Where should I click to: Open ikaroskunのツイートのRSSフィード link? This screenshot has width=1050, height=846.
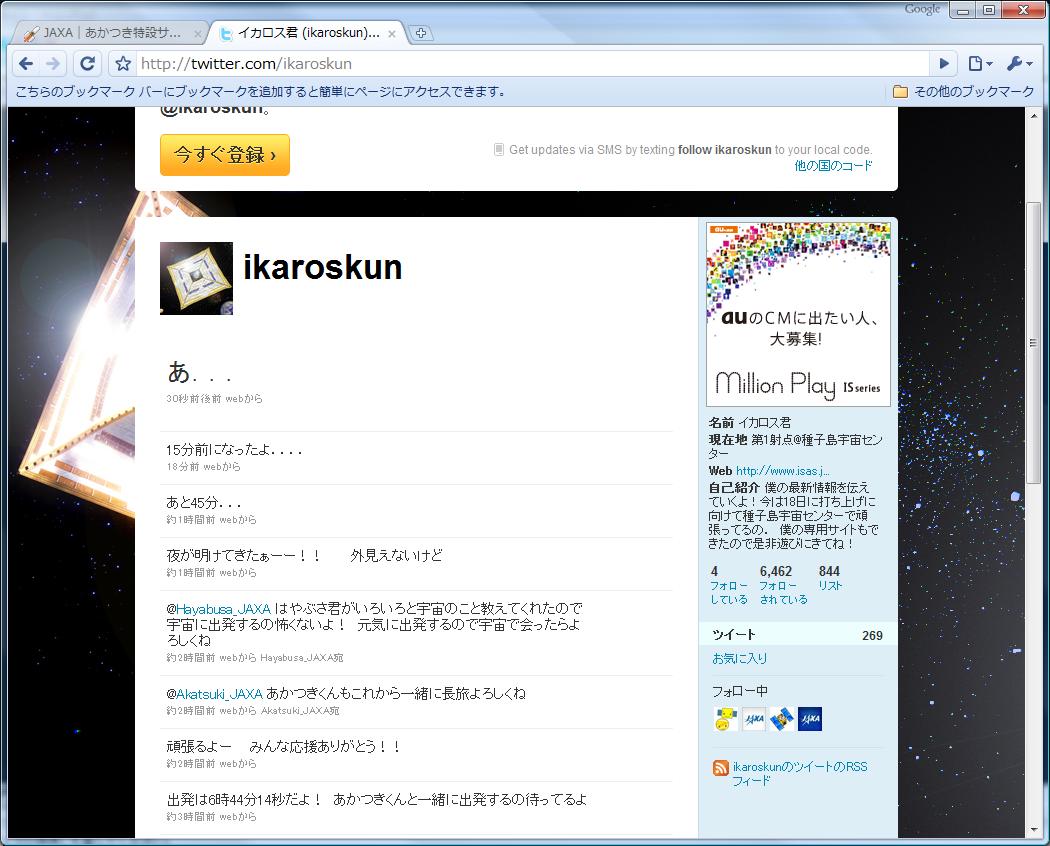click(x=800, y=774)
